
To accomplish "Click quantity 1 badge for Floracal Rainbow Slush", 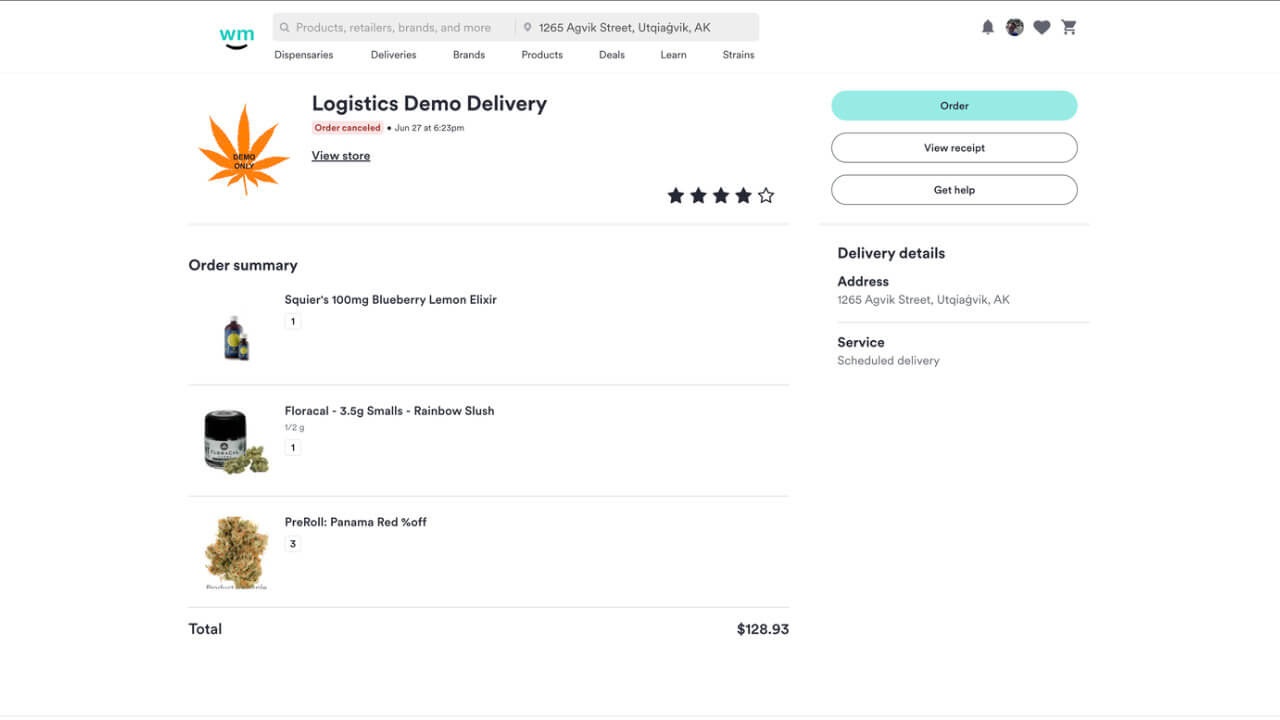I will click(x=293, y=448).
